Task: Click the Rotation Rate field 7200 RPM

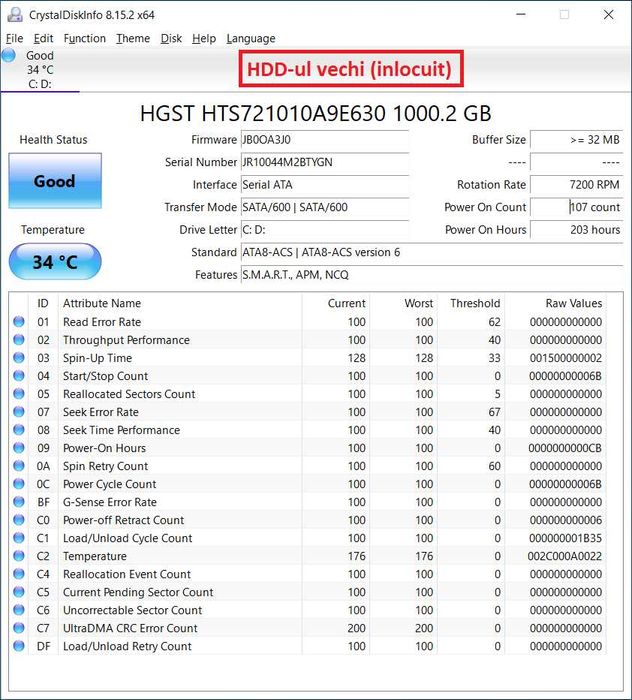Action: (x=576, y=185)
